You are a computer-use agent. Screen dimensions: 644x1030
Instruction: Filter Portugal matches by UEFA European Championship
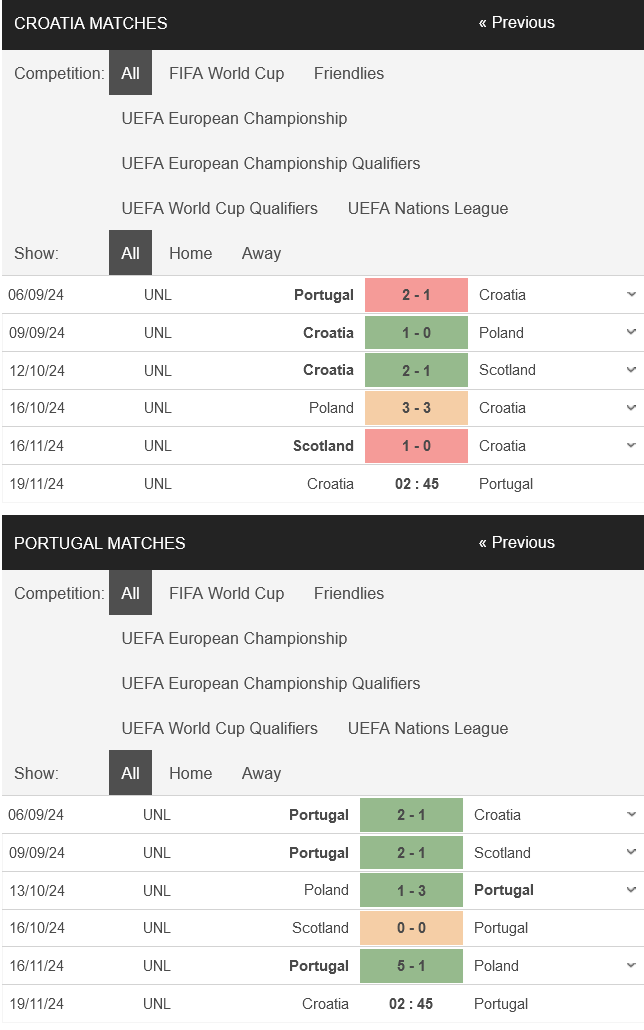(235, 638)
